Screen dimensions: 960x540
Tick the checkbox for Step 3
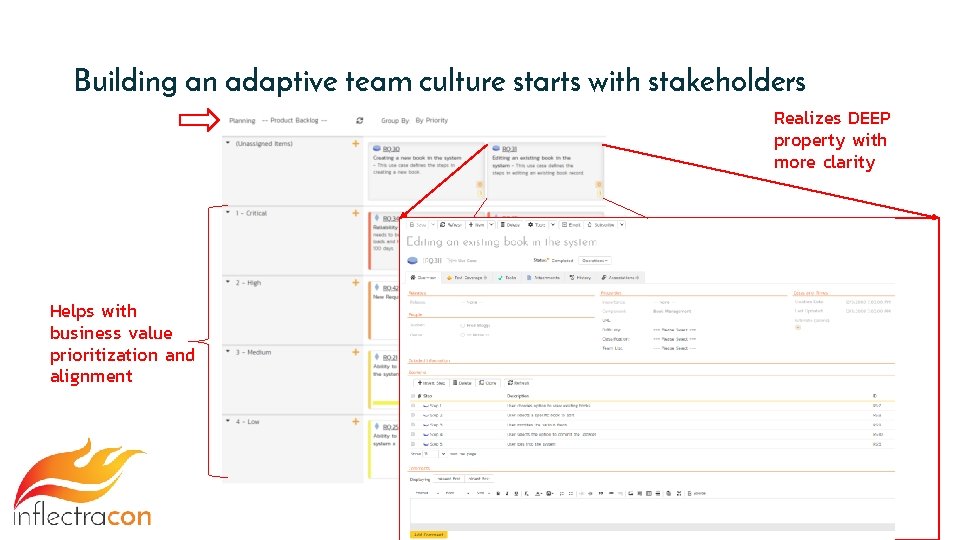click(413, 425)
